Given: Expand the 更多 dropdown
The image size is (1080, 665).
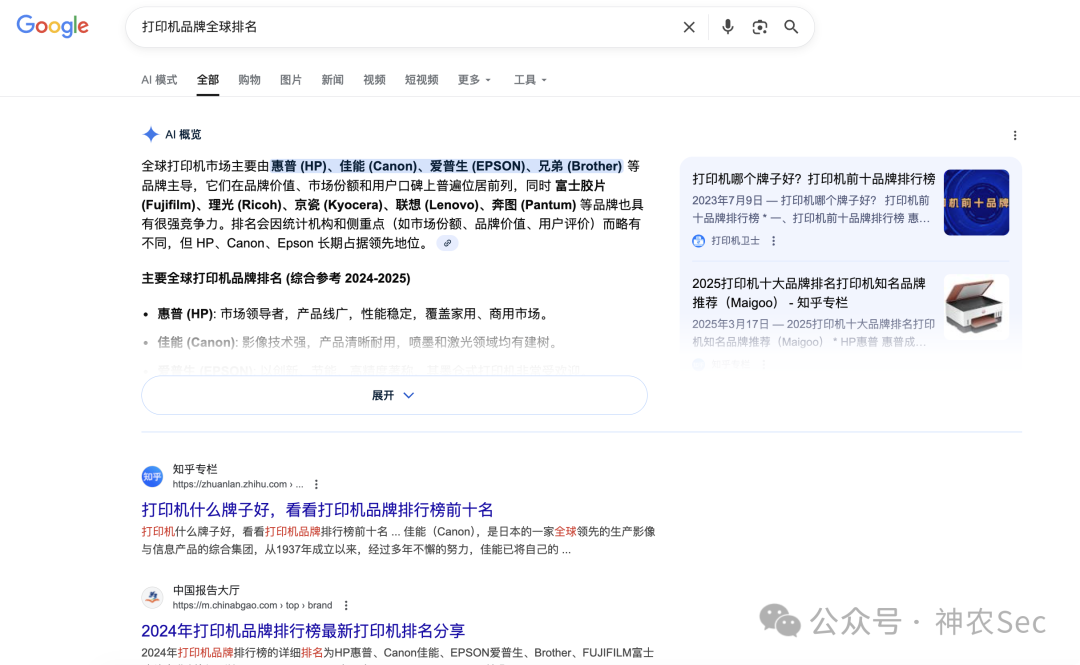Looking at the screenshot, I should click(x=473, y=79).
